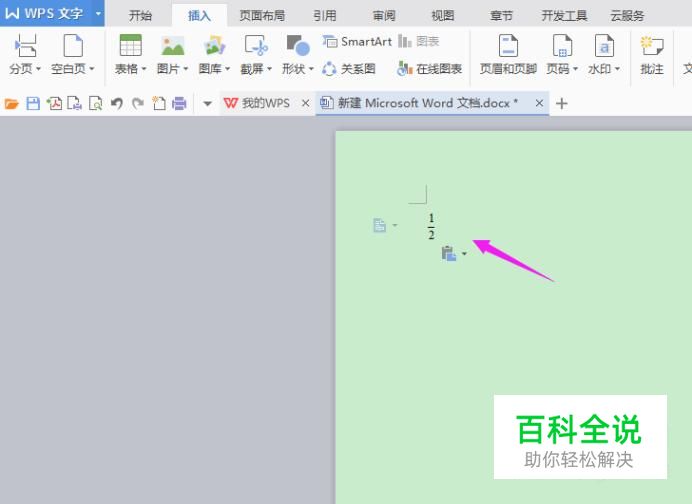Open the WPS 文字 application menu arrow
692x504 pixels.
98,13
